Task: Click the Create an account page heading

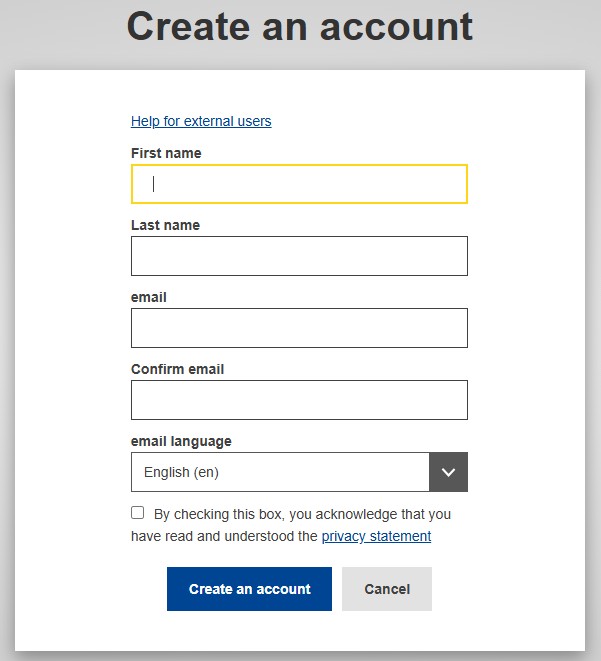Action: tap(300, 27)
